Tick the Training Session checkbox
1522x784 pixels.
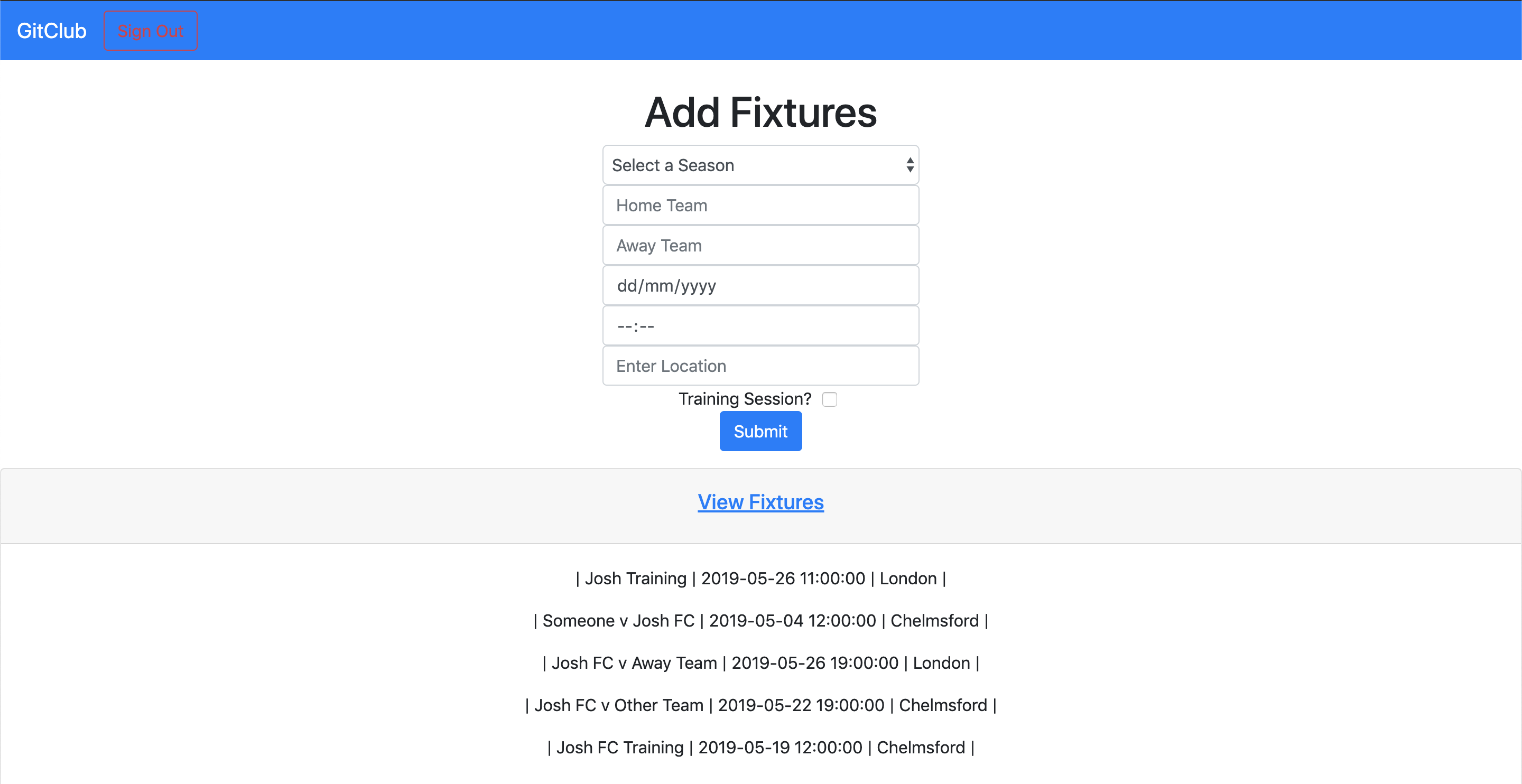830,400
